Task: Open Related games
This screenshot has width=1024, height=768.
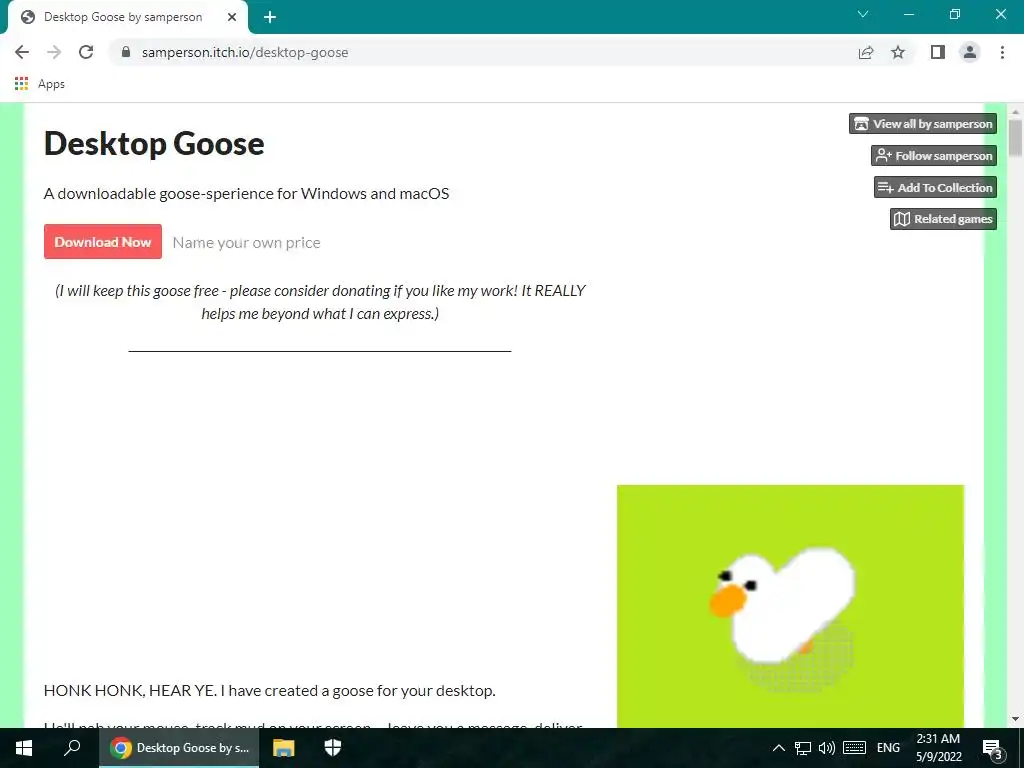Action: pos(943,219)
